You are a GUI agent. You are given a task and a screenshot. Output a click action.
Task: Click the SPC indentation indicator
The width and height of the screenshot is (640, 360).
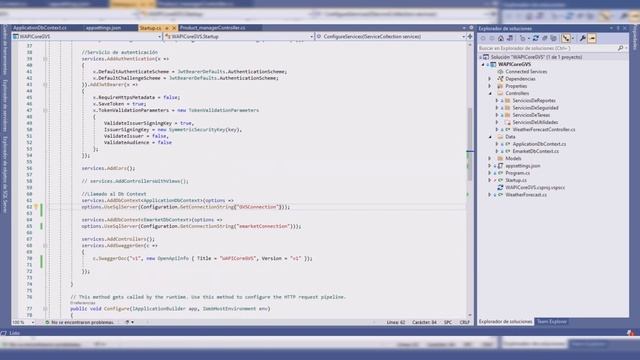(448, 322)
